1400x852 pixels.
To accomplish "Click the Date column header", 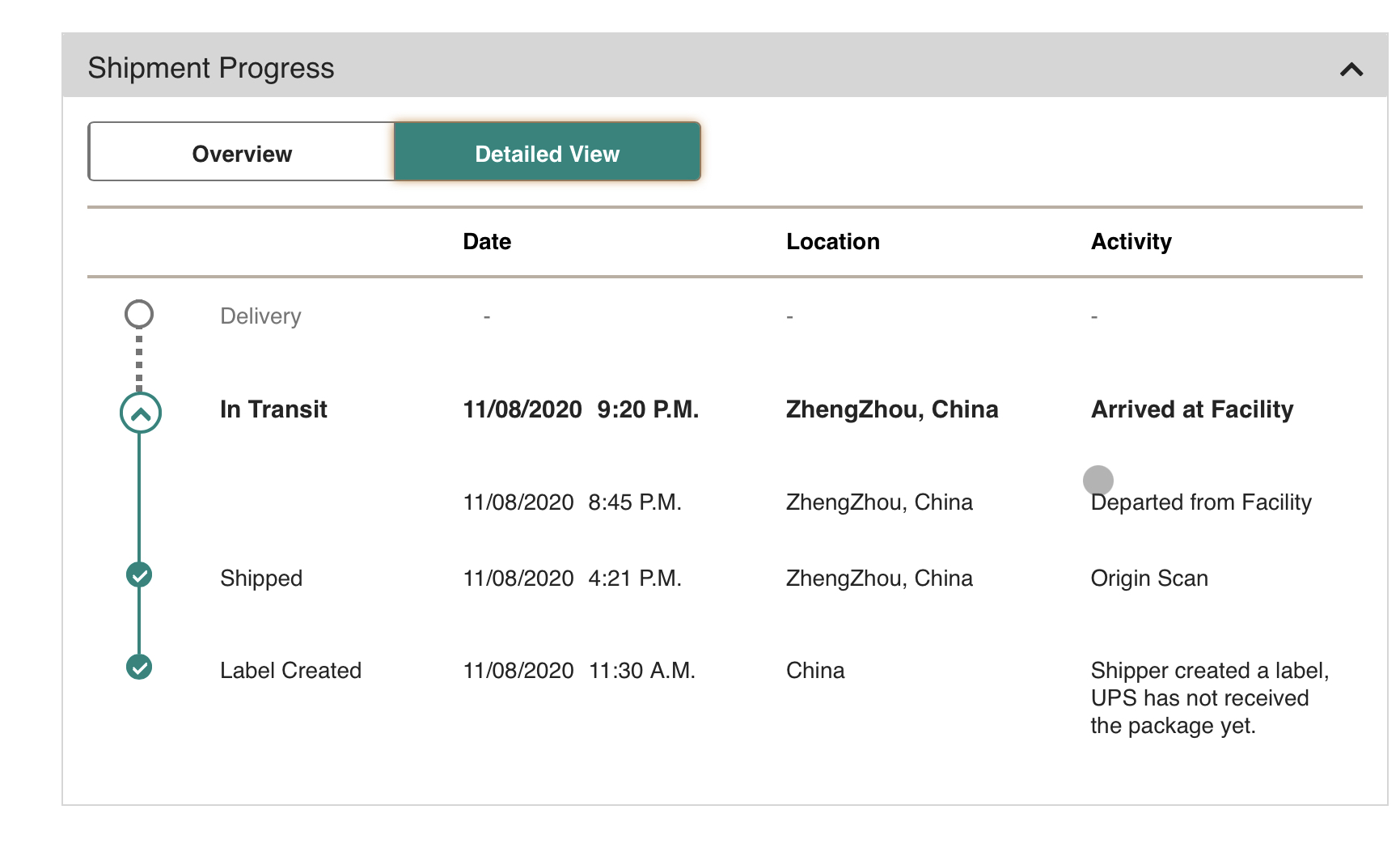I will point(487,242).
